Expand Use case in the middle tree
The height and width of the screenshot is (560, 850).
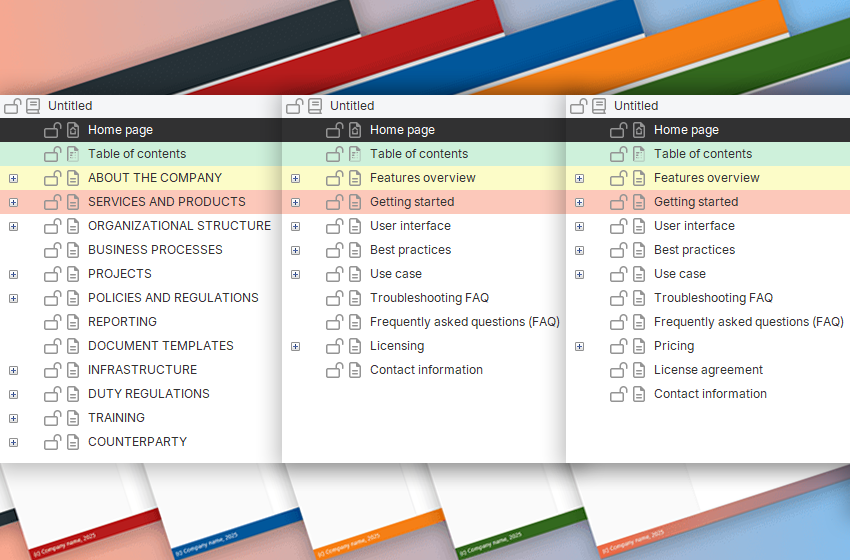tap(295, 274)
